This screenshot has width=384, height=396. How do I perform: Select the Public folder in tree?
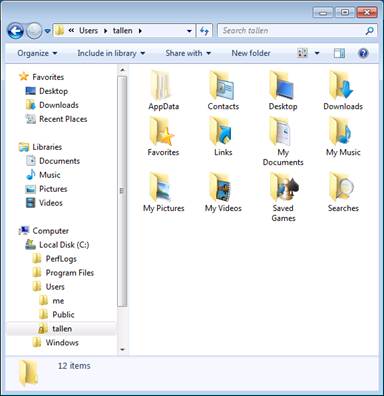click(56, 315)
